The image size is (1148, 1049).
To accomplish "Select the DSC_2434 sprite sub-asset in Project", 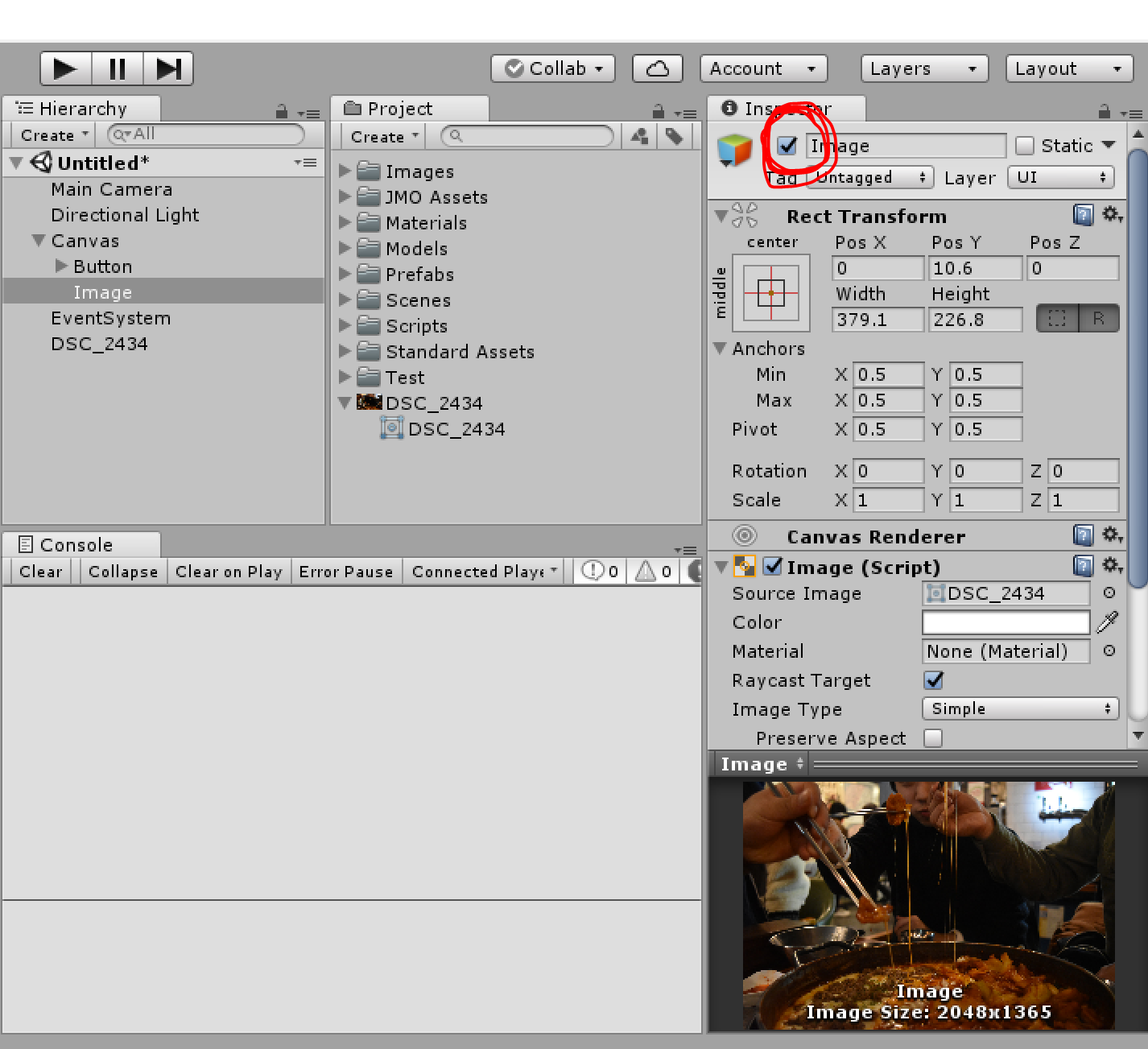I will pyautogui.click(x=456, y=429).
